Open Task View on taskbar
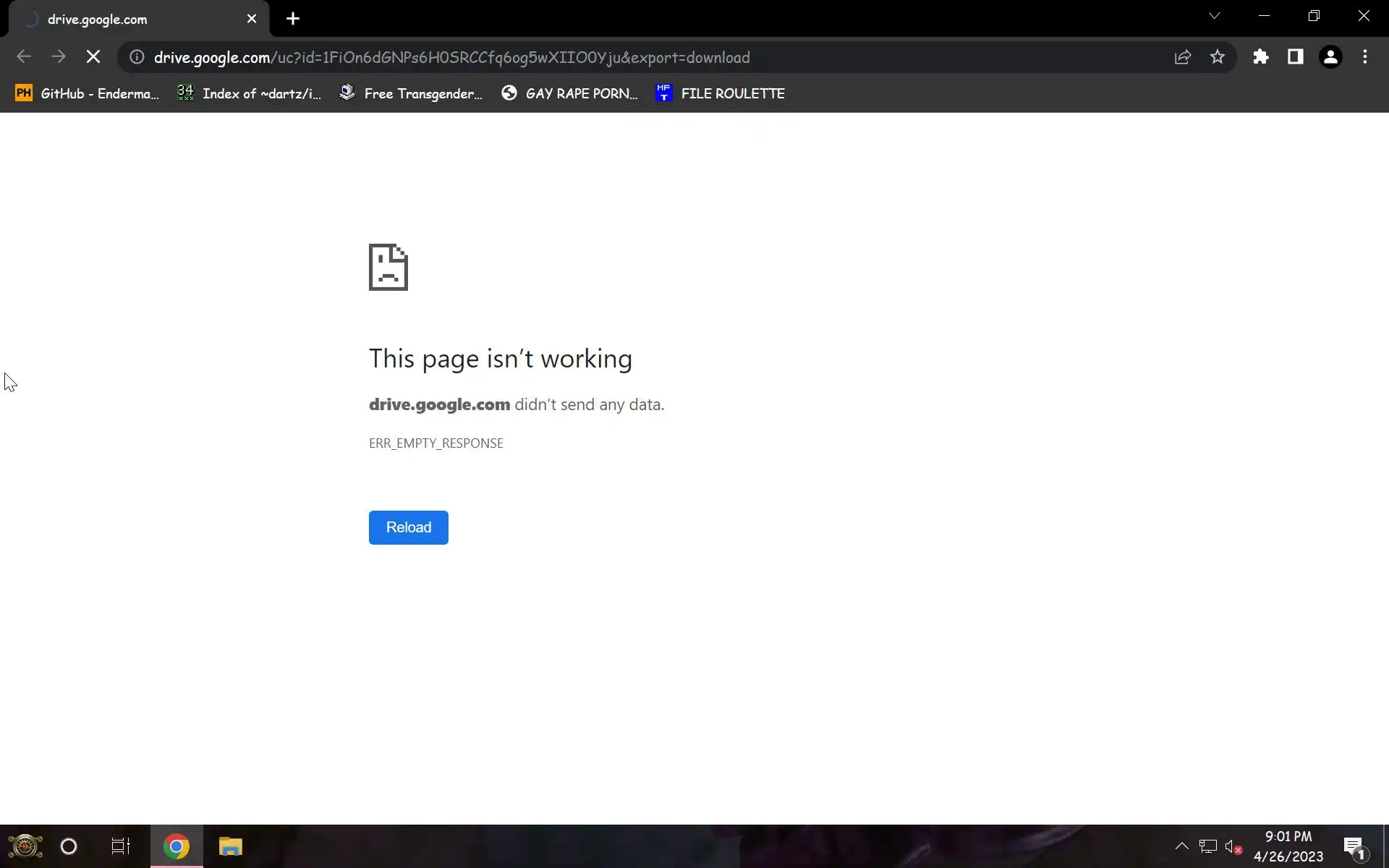Screen dimensions: 1389x868 [120, 846]
